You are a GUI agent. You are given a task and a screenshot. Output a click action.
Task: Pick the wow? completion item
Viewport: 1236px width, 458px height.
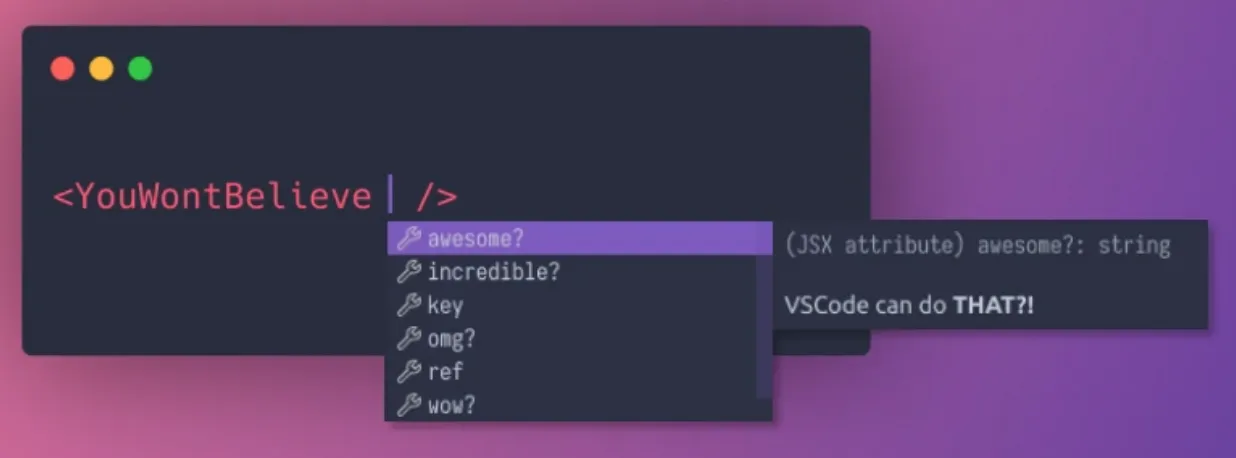(x=572, y=405)
